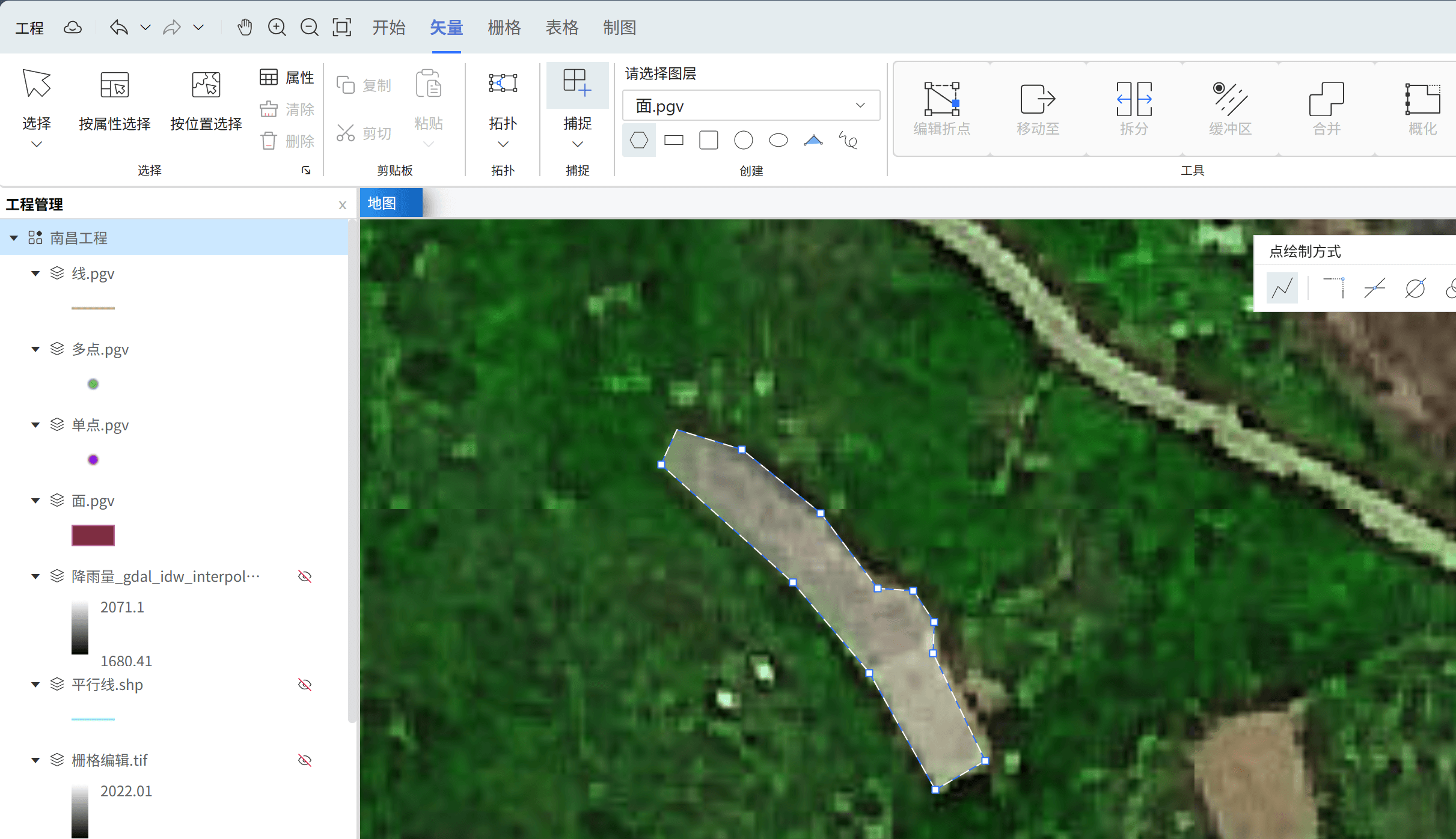Click the full extent view icon

tap(341, 28)
